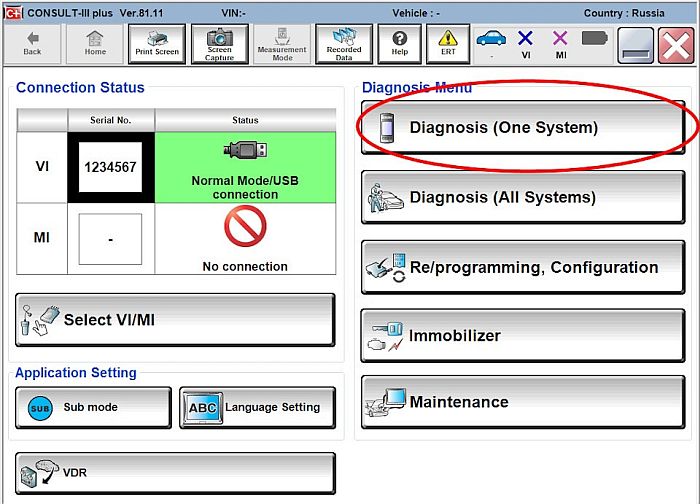
Task: Click the Normal Mode/USB connection text
Action: coord(245,187)
